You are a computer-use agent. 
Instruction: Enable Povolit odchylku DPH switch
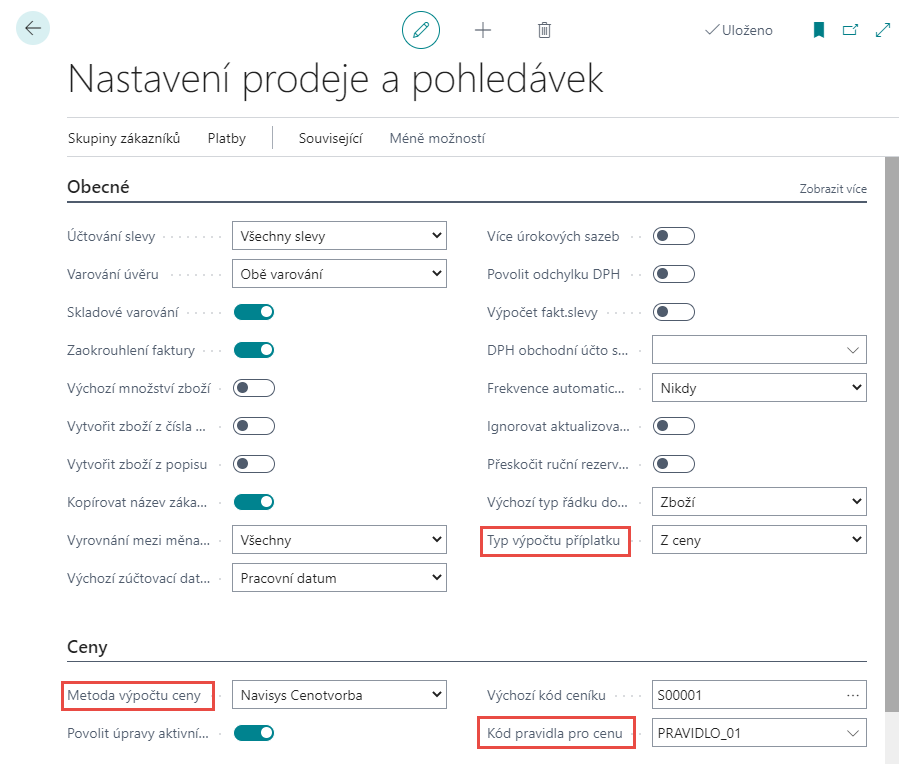673,274
